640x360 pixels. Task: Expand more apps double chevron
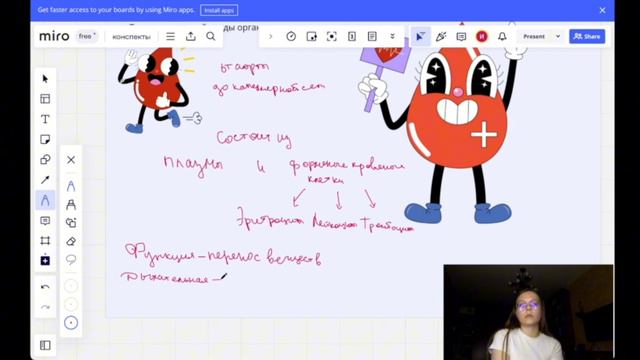[x=393, y=36]
